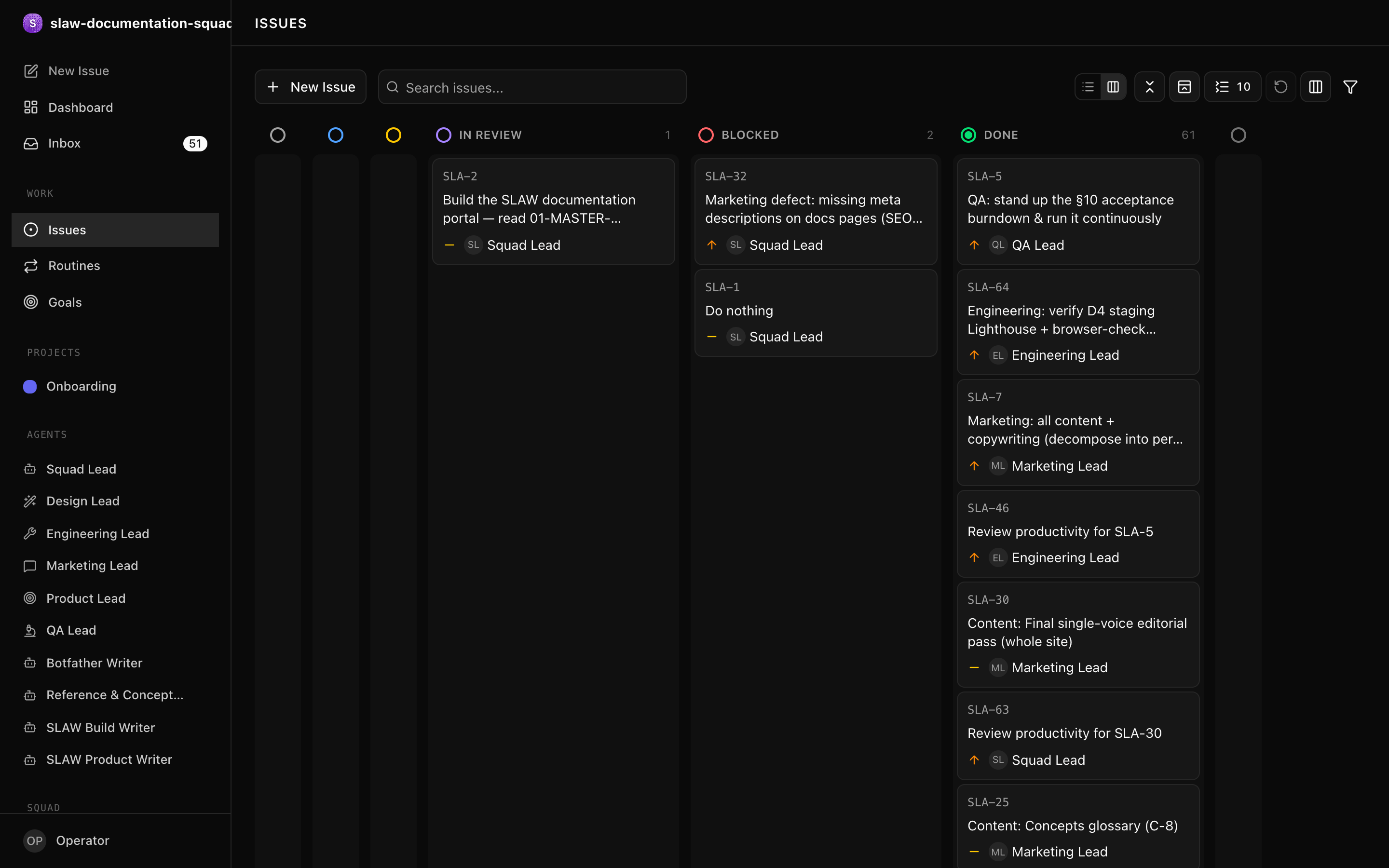Screen dimensions: 1389x868
Task: Click the In Review purple status circle
Action: click(x=444, y=135)
